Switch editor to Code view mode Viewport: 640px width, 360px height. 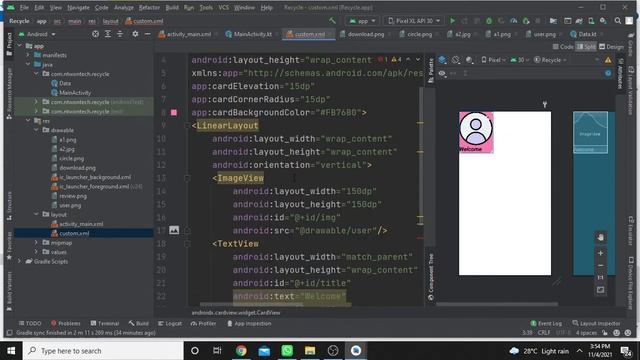[x=563, y=47]
